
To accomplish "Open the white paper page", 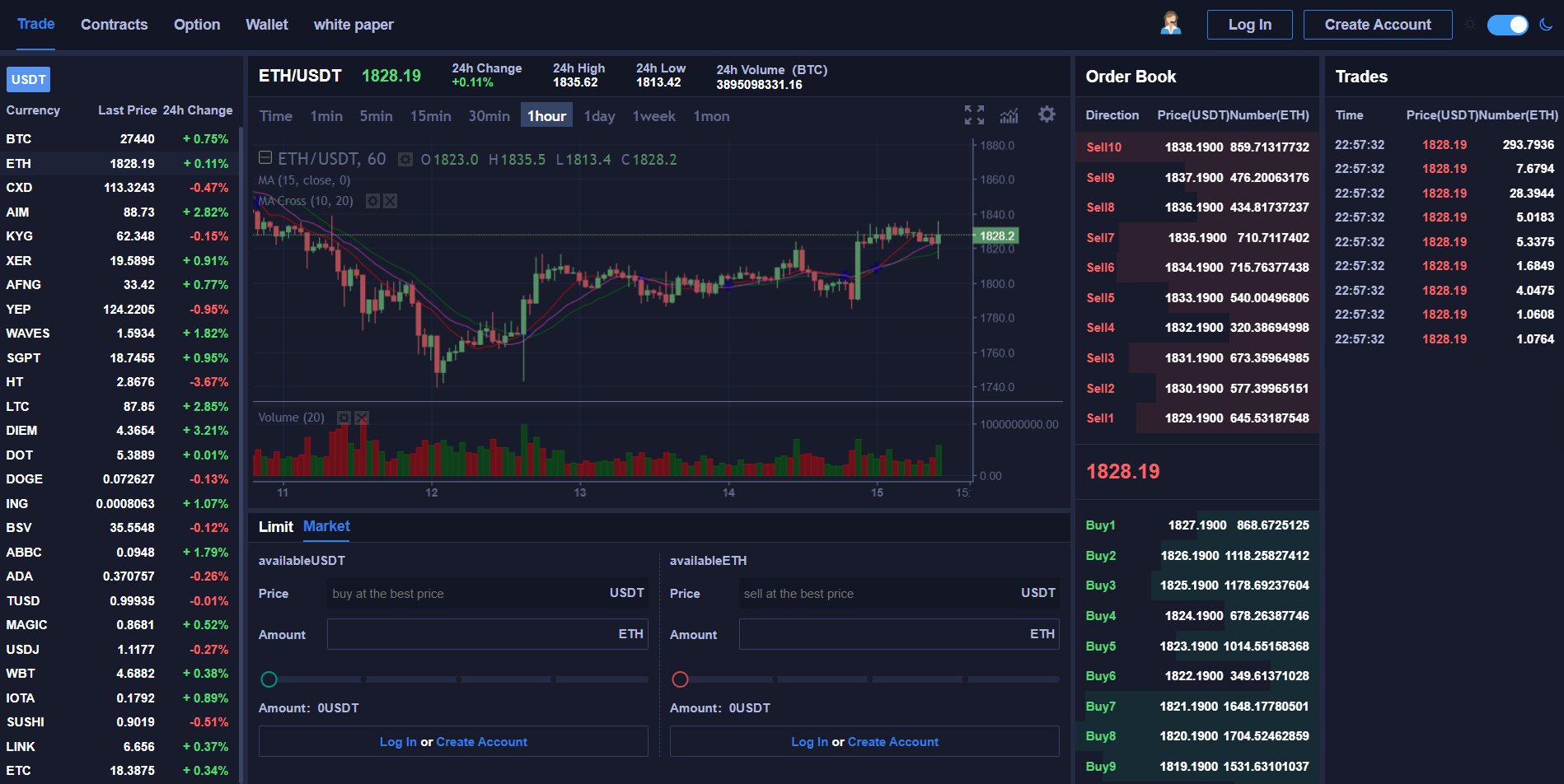I will (354, 25).
